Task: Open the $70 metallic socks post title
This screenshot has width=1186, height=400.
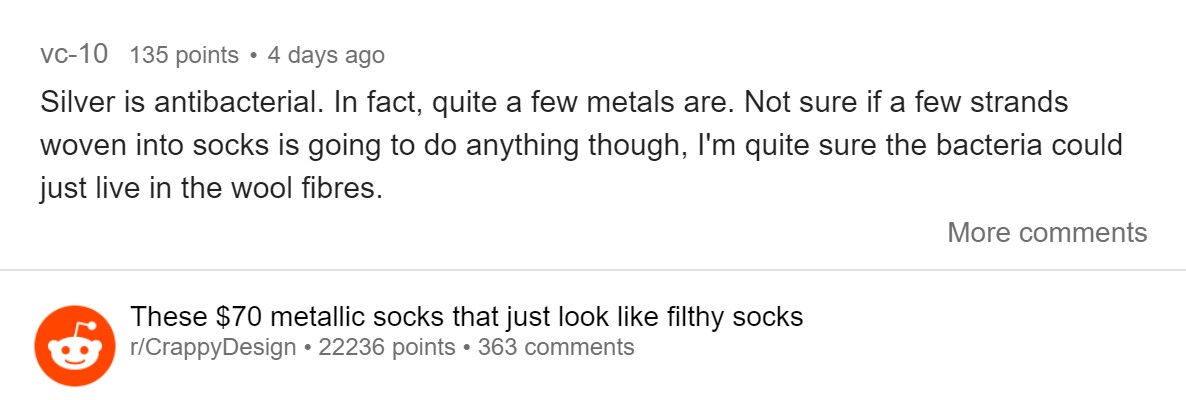Action: [467, 317]
